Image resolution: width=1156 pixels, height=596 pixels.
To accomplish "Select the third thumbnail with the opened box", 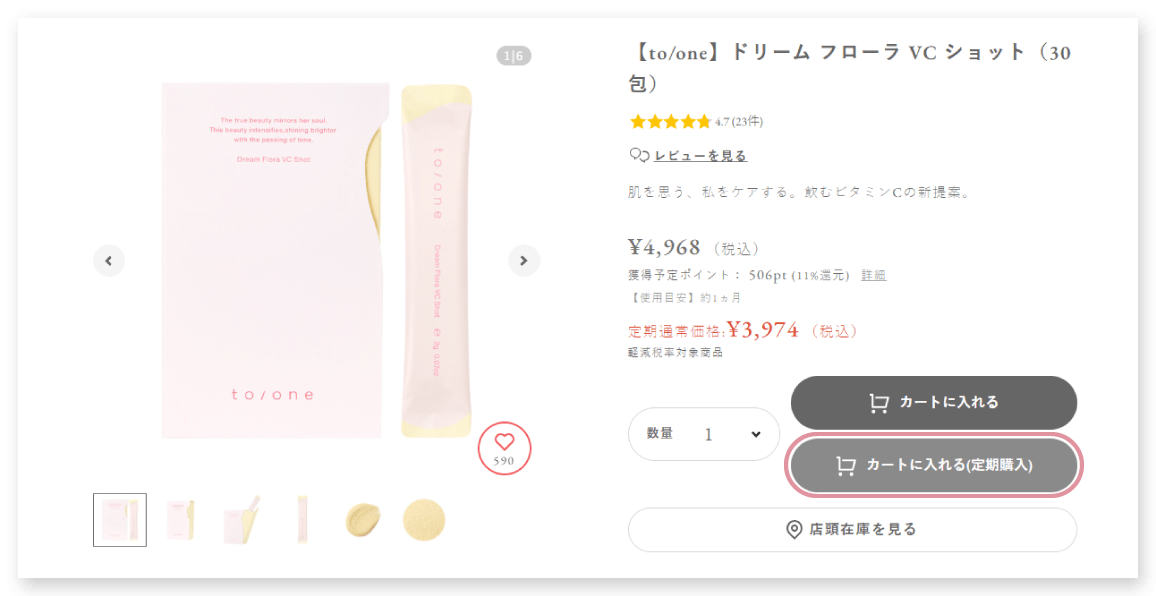I will click(242, 520).
